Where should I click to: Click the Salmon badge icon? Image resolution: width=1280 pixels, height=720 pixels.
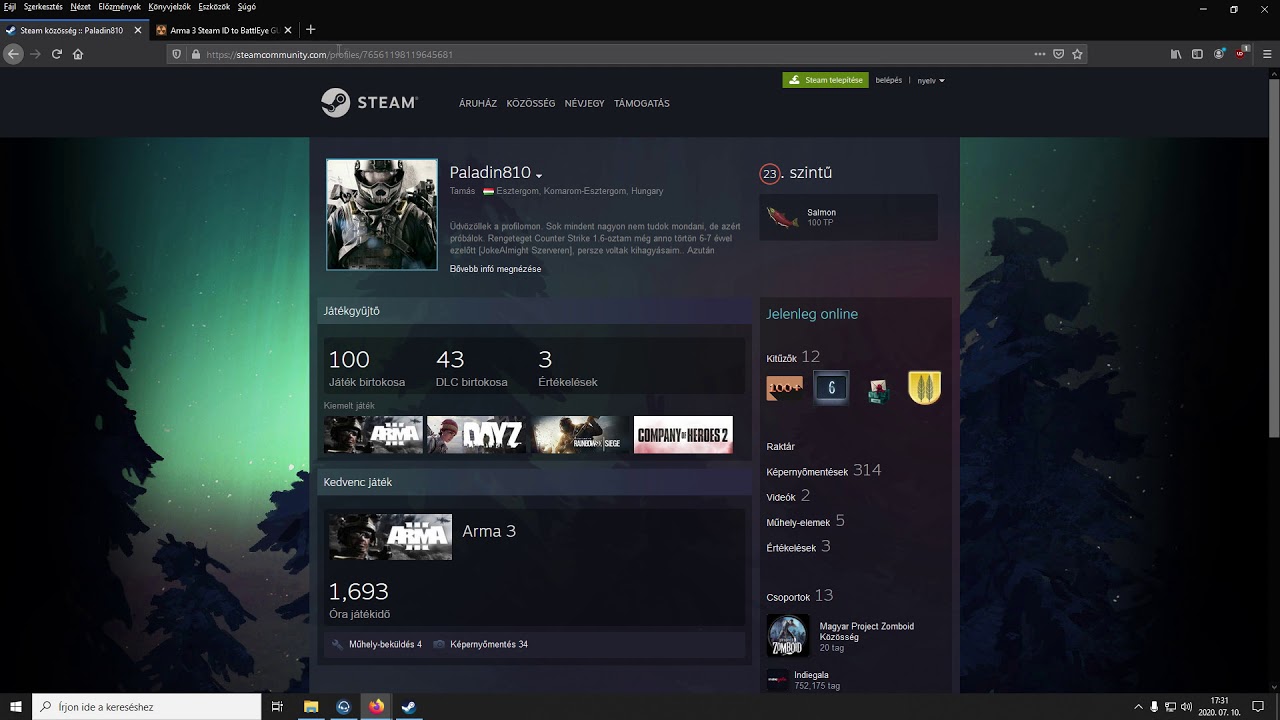click(782, 217)
